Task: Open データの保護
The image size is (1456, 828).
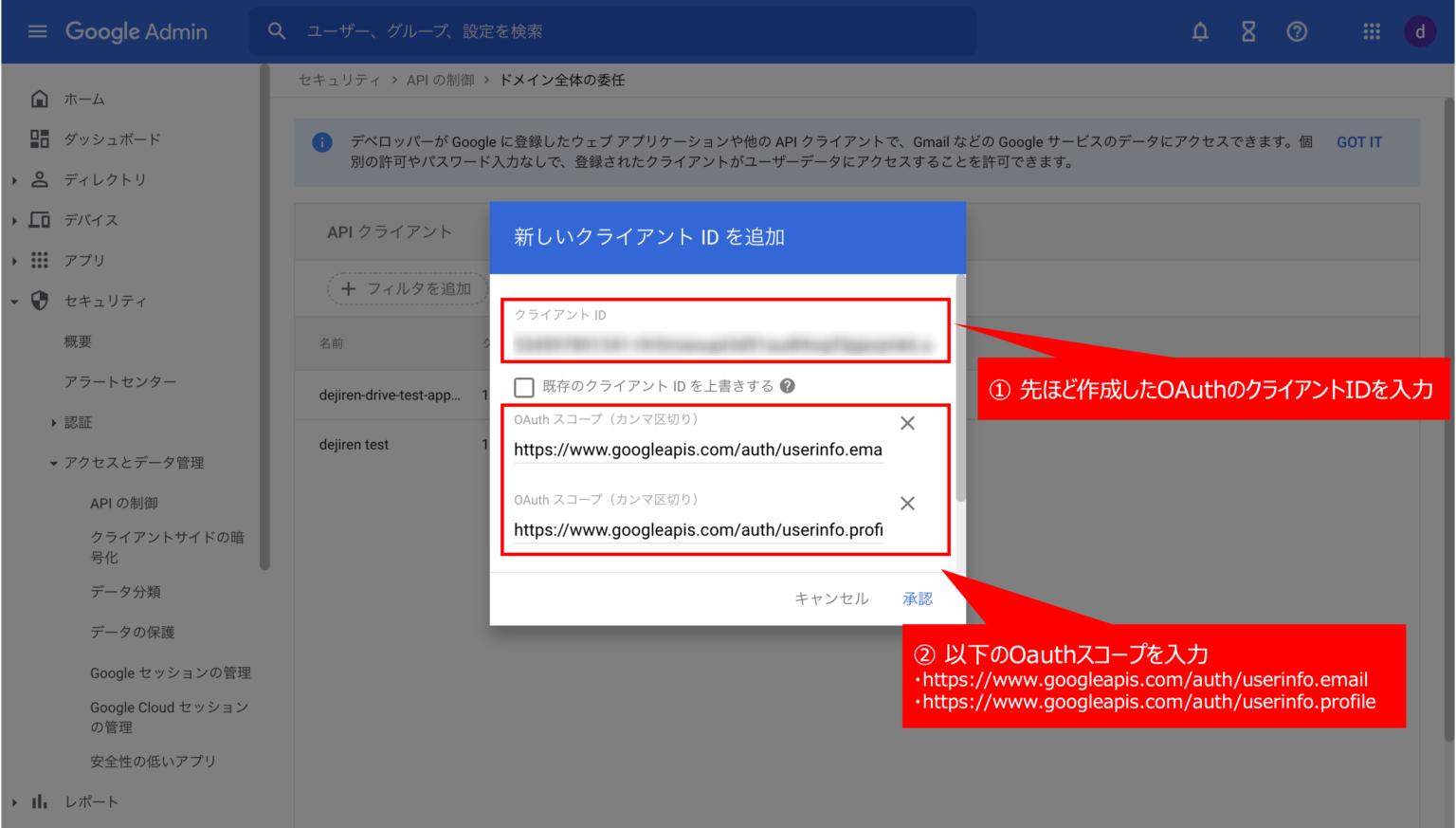Action: [x=133, y=632]
